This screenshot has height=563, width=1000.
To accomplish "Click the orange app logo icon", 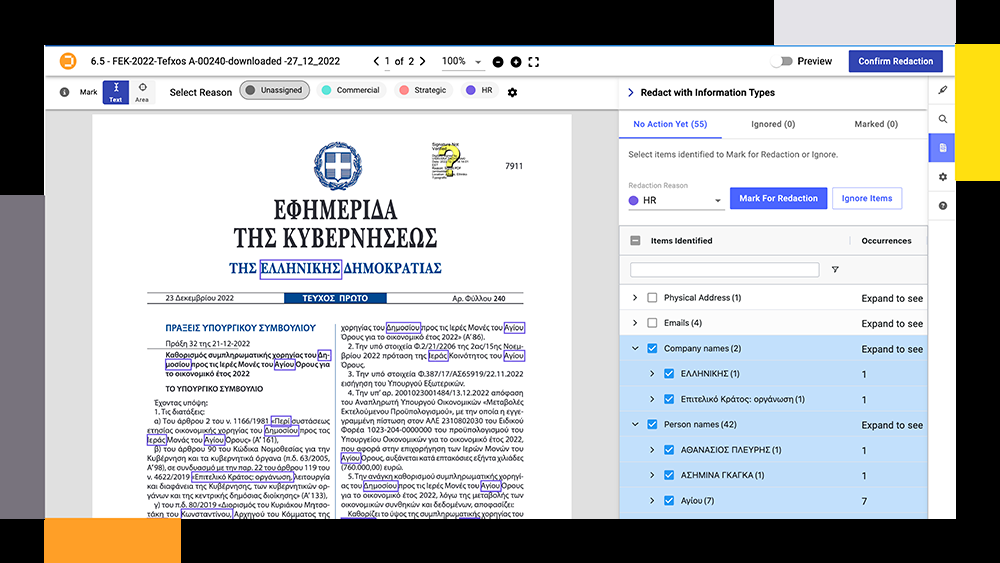I will coord(68,61).
